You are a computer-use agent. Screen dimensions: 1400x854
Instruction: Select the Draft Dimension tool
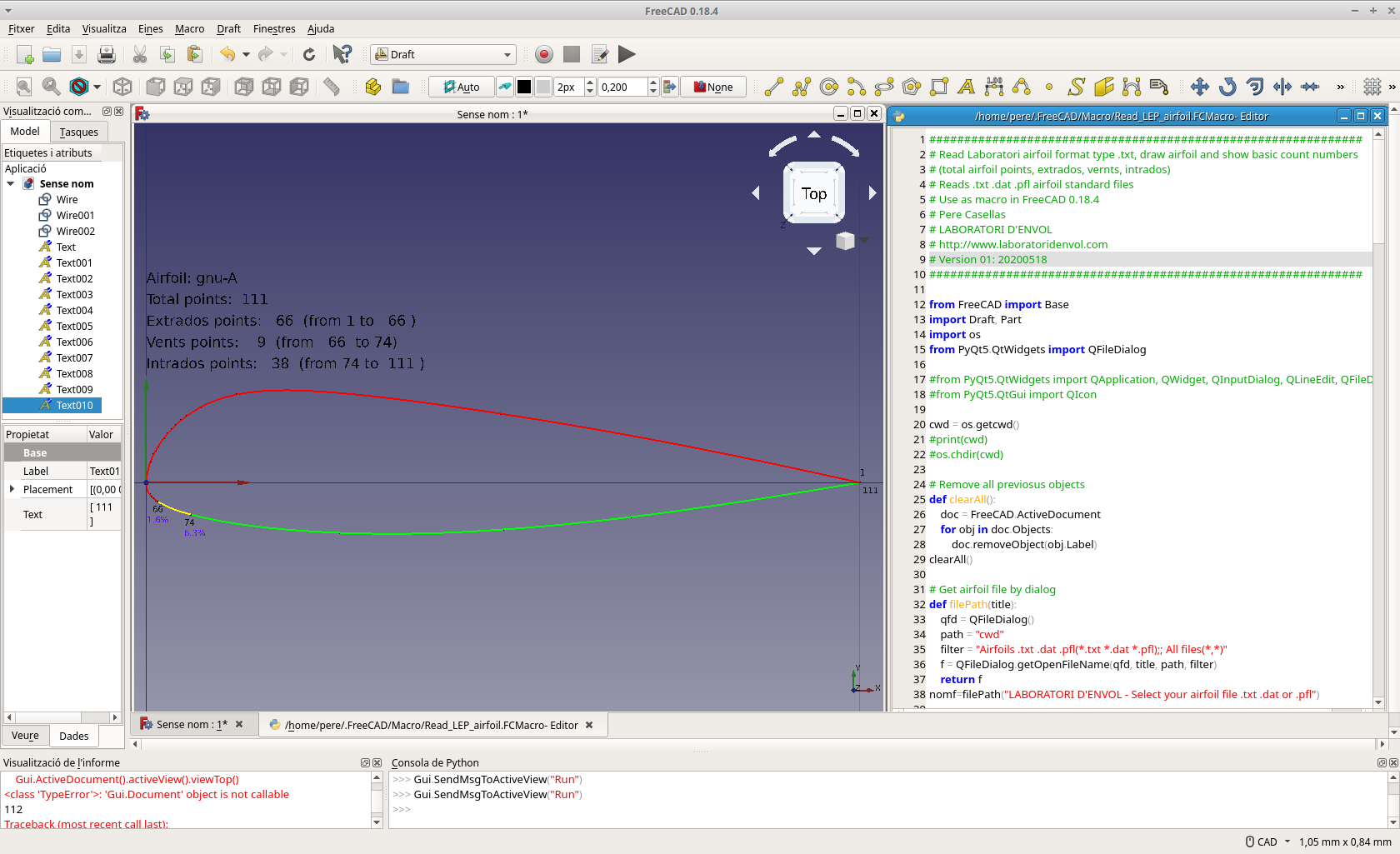pos(994,87)
